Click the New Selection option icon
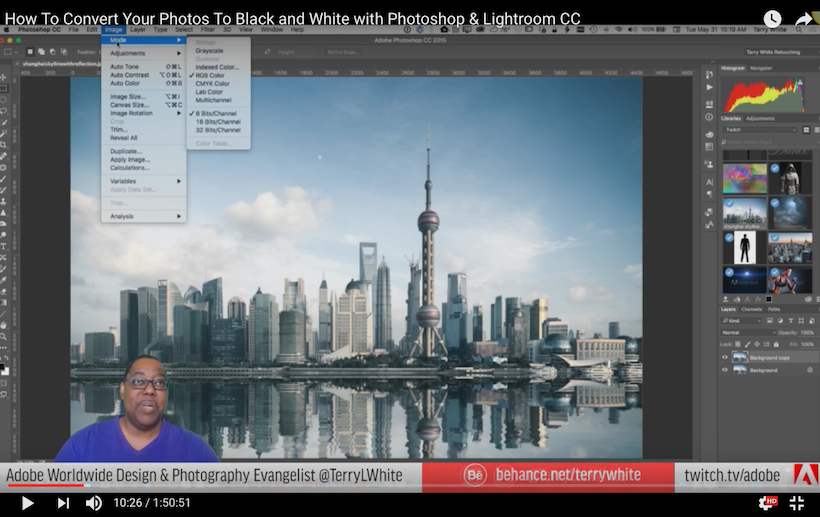The height and width of the screenshot is (517, 820). 30,52
